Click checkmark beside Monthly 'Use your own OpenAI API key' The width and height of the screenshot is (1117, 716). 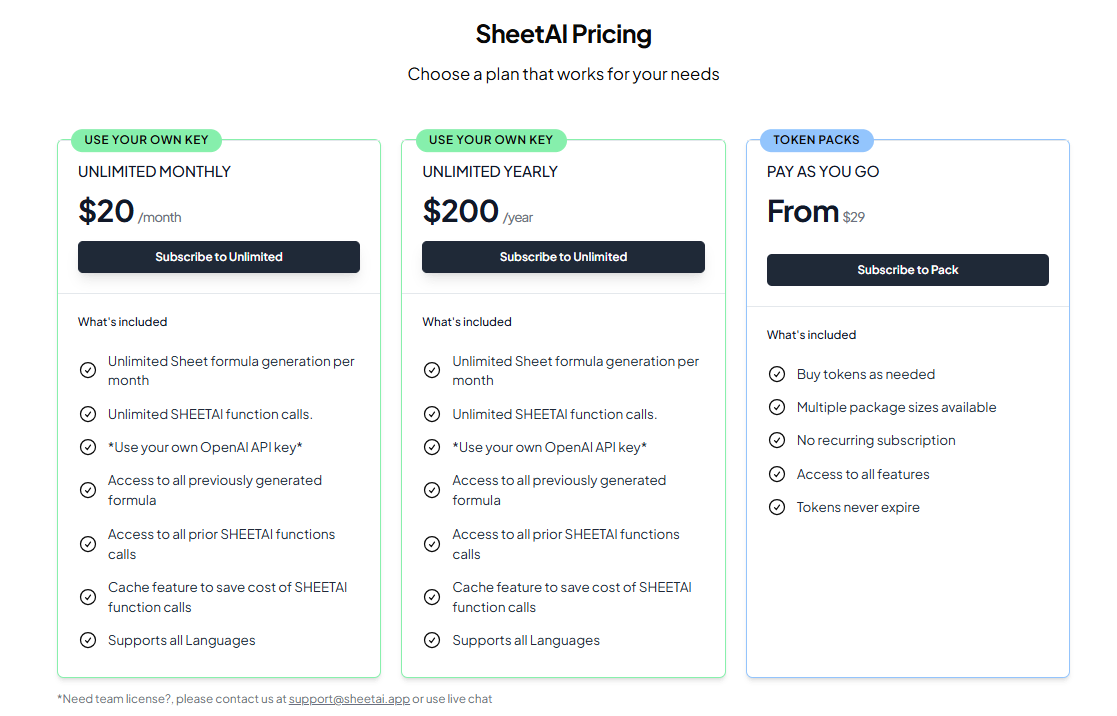tap(88, 447)
